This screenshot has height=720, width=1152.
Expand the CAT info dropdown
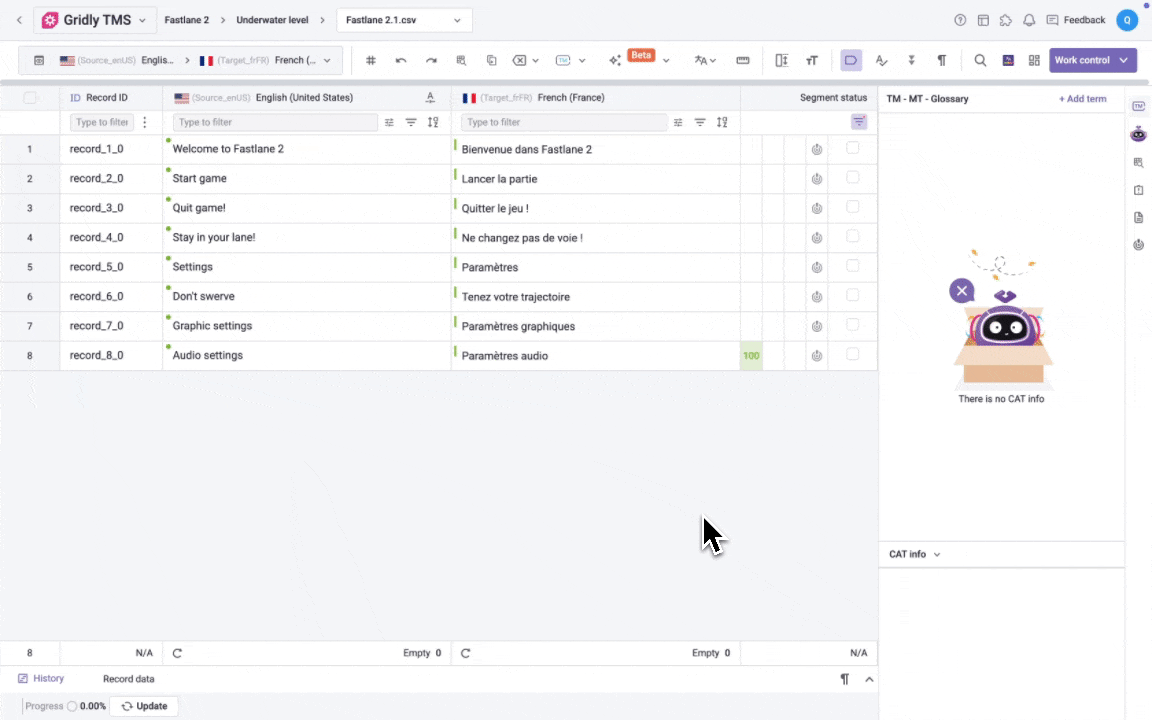coord(914,554)
